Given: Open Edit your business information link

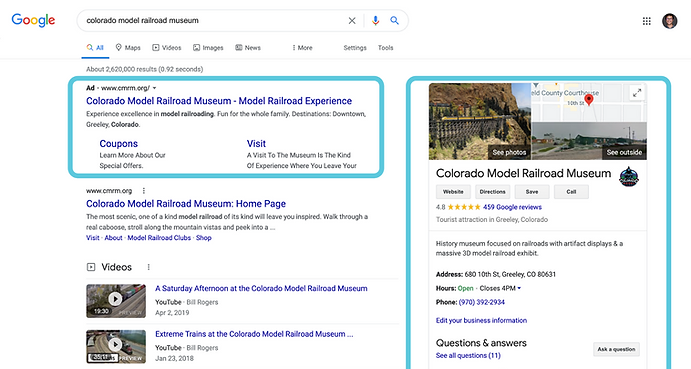Looking at the screenshot, I should [481, 321].
